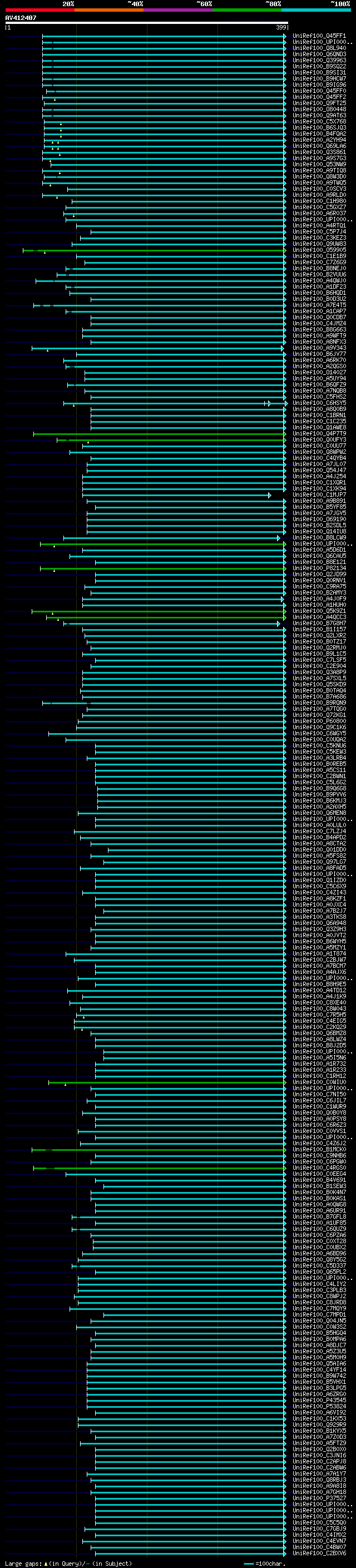Select hit label UniRef100_Q9FT25
356x1568 pixels.
[319, 103]
